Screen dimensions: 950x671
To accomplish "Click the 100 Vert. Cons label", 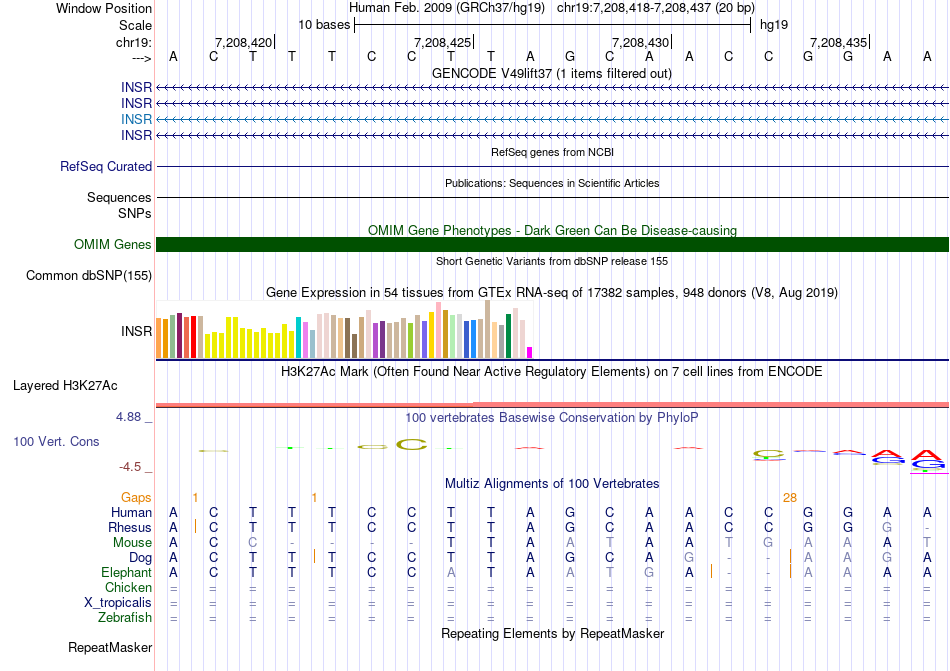I will (56, 441).
